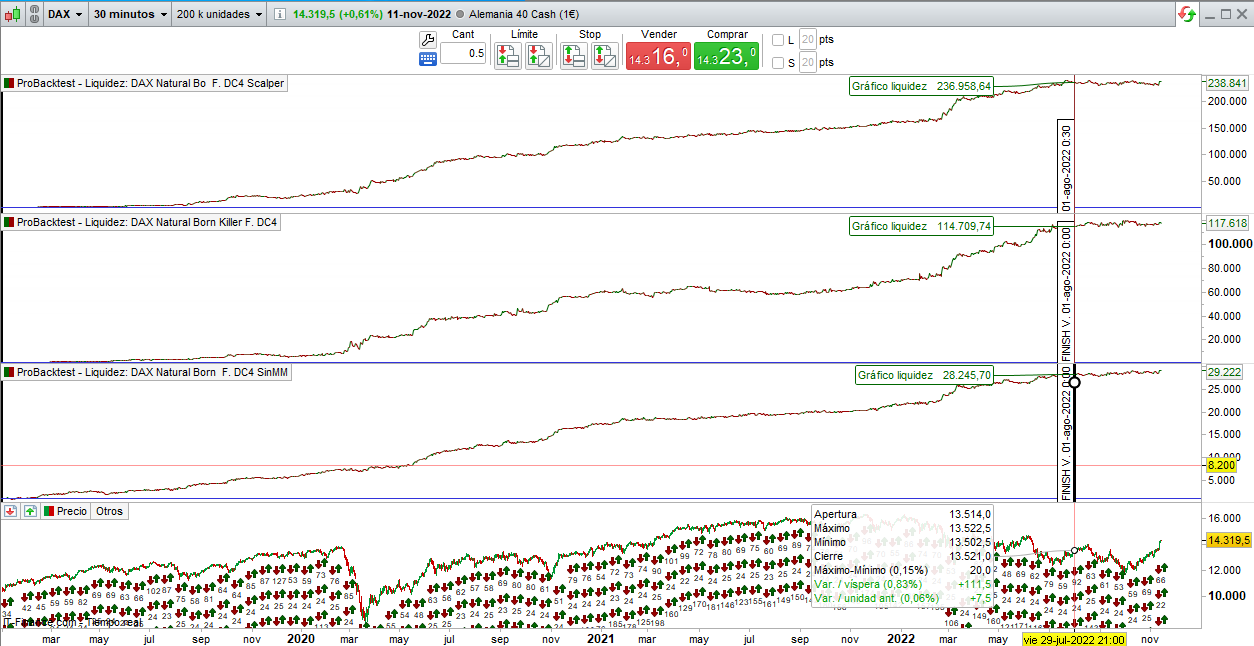Click the DC4 SinMM backtest panel label
Viewport: 1254px width, 646px height.
pos(147,373)
